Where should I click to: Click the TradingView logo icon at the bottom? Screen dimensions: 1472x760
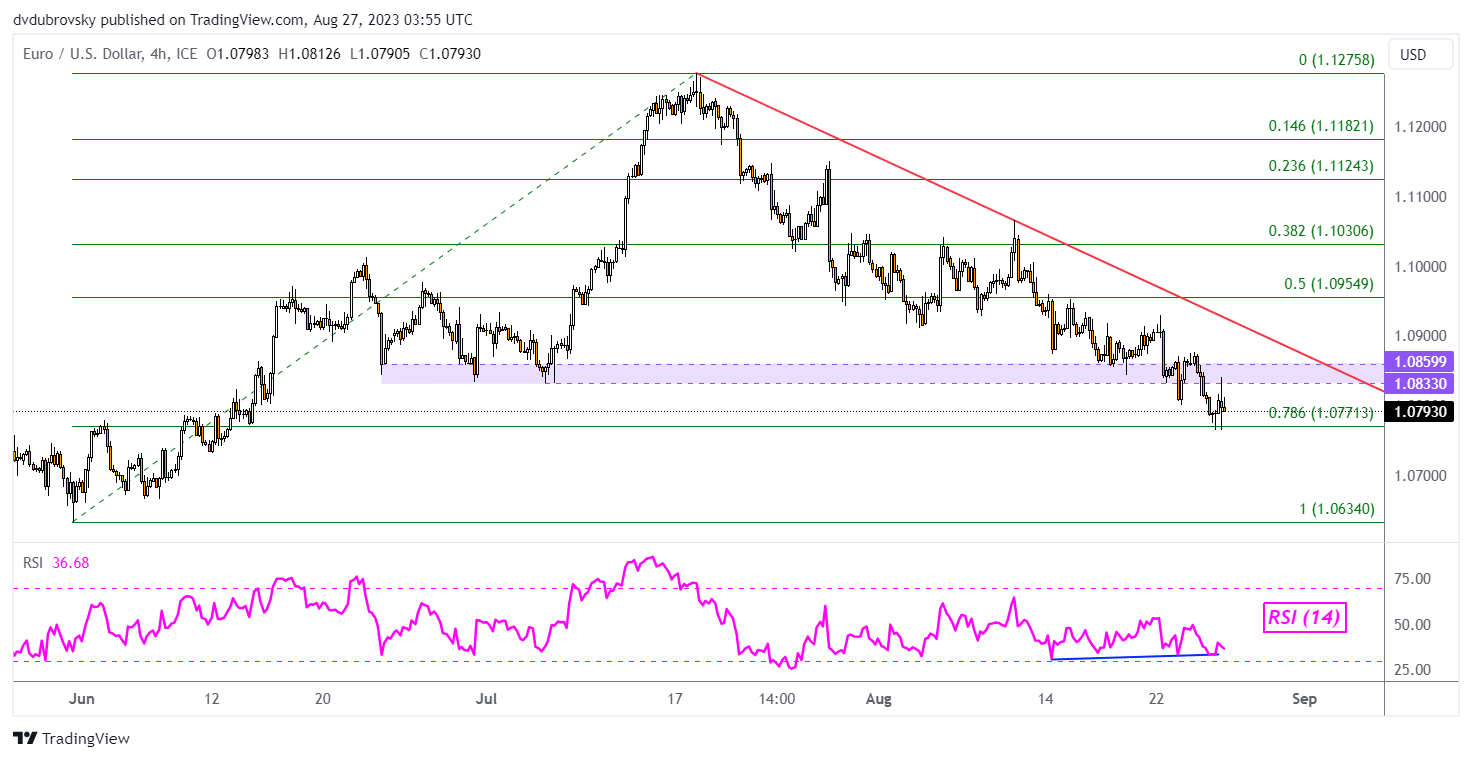pos(26,739)
